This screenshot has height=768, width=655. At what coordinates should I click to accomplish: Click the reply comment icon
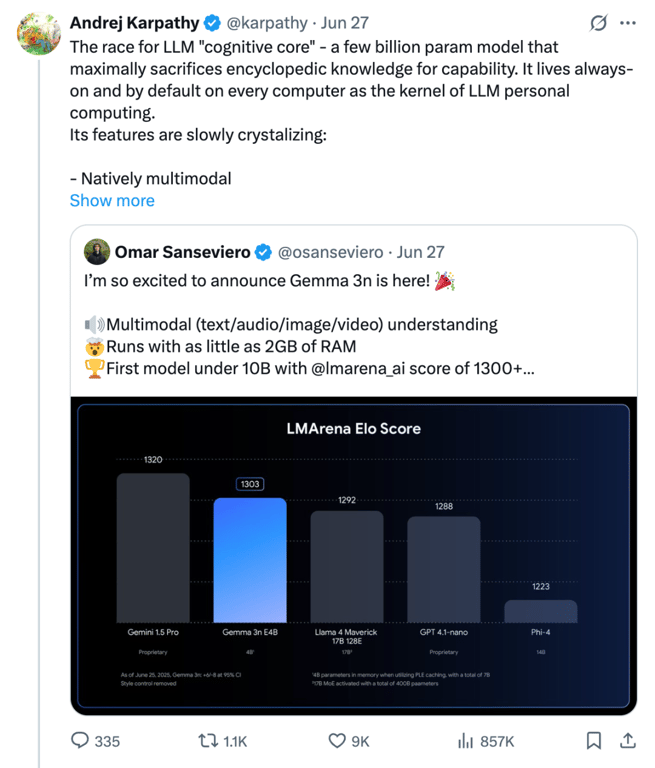point(80,741)
